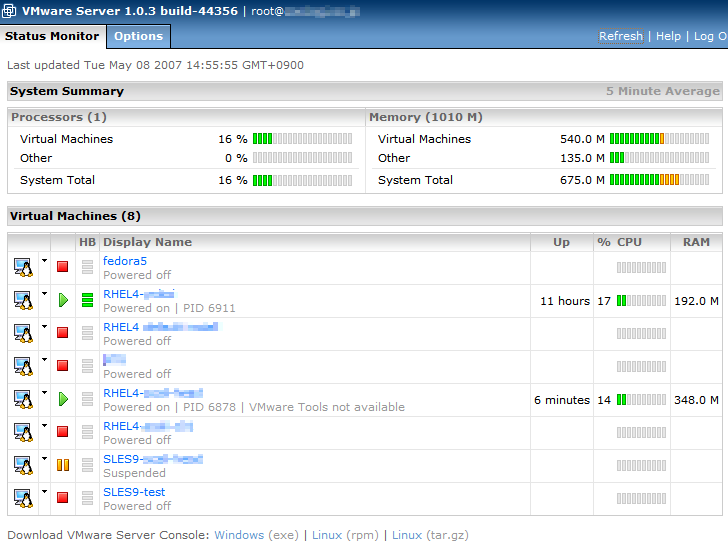Click 'Last updated Tue May 08 2007' timestamp

155,65
